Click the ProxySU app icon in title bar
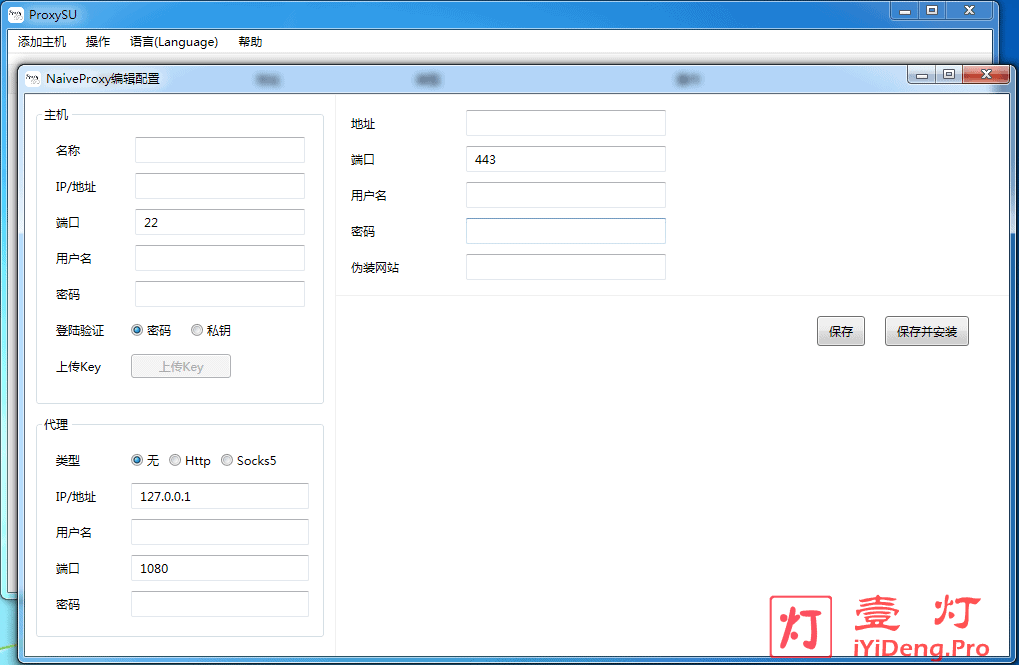This screenshot has height=665, width=1019. (x=16, y=14)
